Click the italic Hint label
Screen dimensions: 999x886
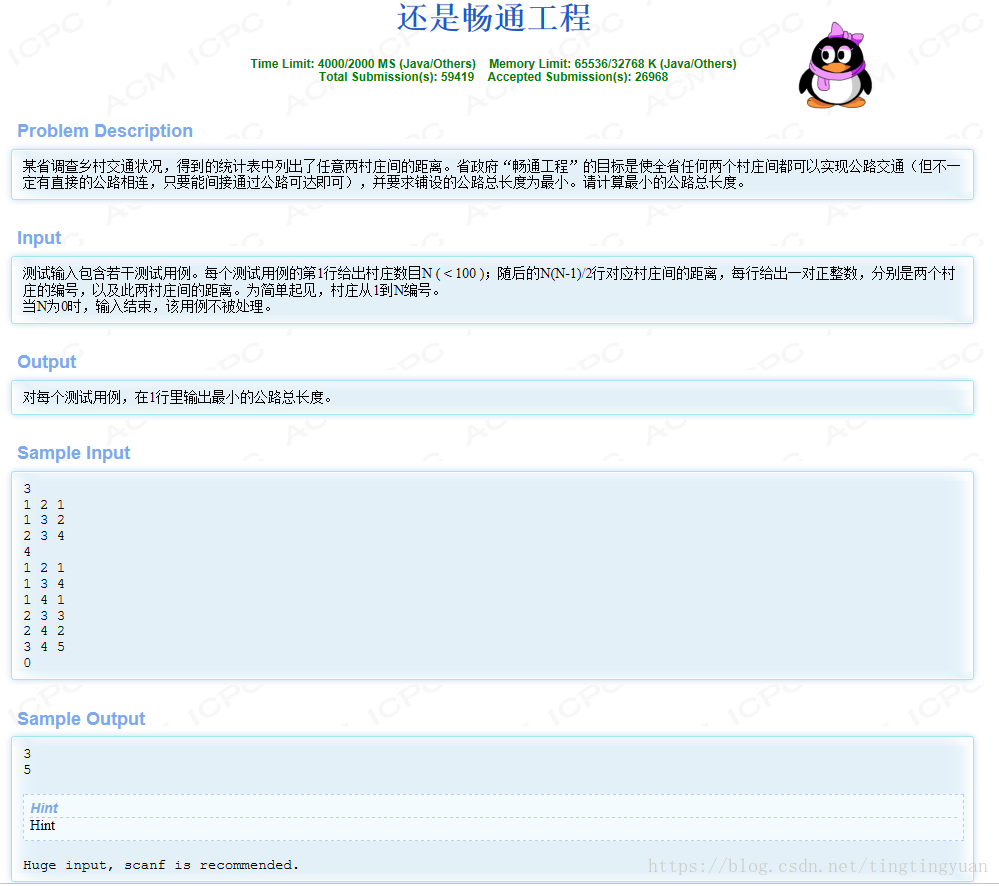[44, 808]
